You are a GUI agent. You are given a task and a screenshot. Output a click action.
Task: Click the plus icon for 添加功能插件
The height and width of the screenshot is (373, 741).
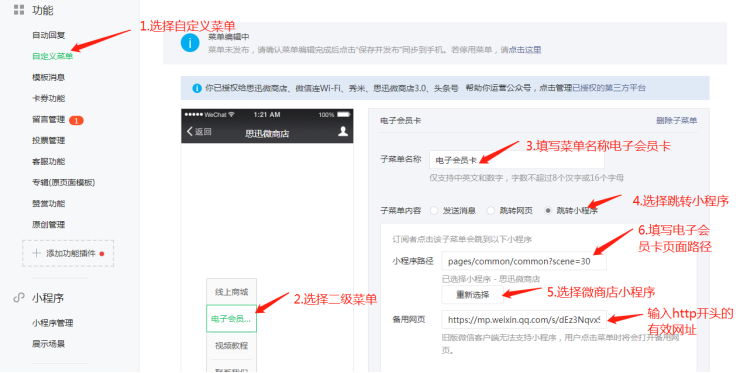click(36, 253)
